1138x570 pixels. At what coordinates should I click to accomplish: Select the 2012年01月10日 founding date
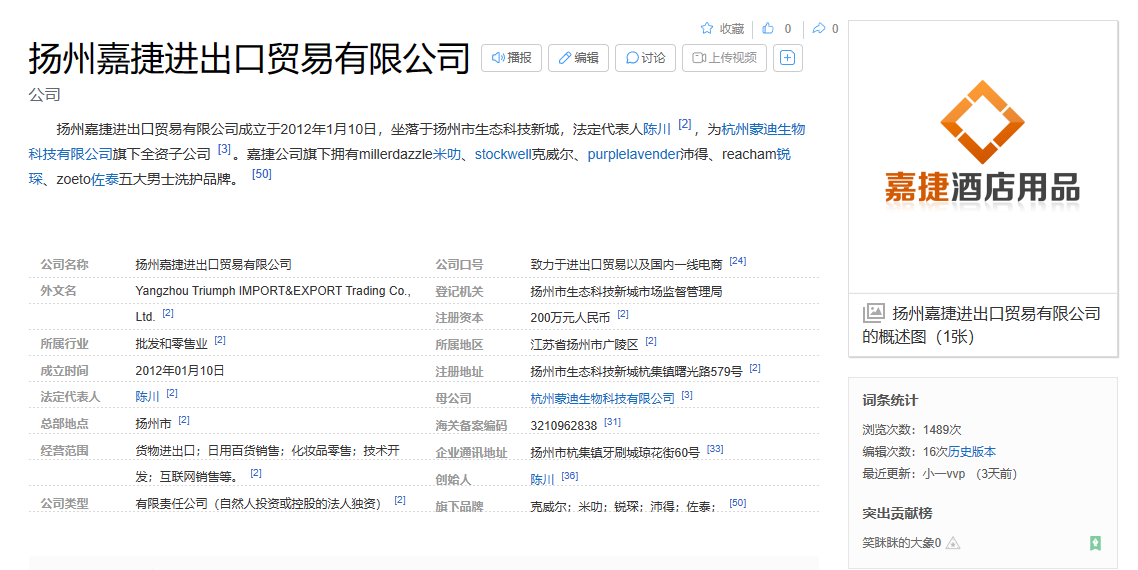click(x=179, y=370)
